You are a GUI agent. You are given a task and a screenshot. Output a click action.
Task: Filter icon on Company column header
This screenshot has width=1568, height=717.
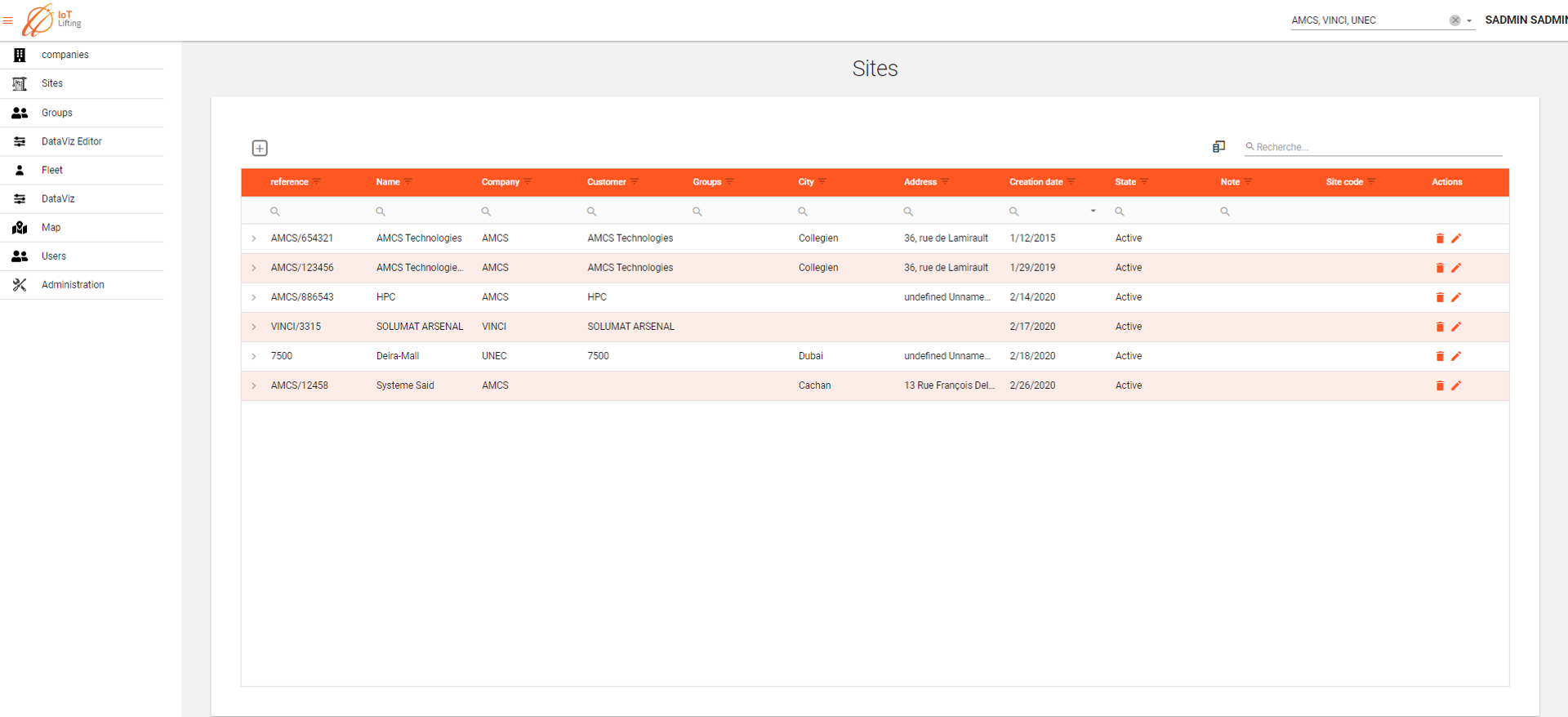tap(528, 181)
